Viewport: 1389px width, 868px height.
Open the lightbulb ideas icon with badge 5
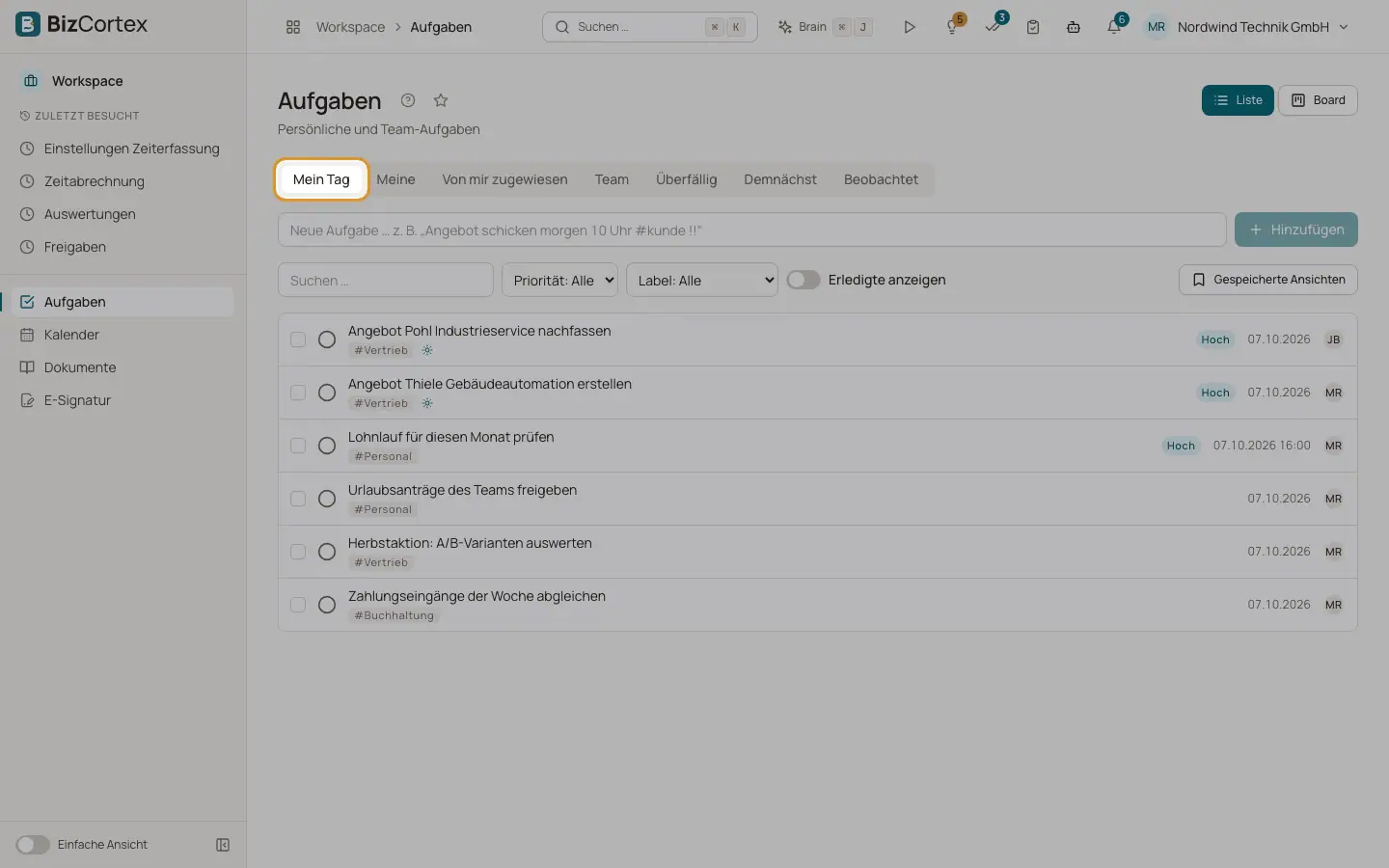click(952, 27)
